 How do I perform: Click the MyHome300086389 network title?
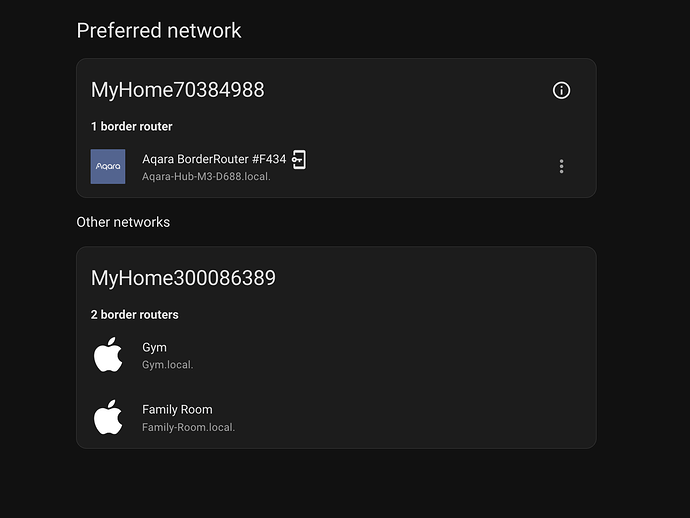[x=183, y=278]
